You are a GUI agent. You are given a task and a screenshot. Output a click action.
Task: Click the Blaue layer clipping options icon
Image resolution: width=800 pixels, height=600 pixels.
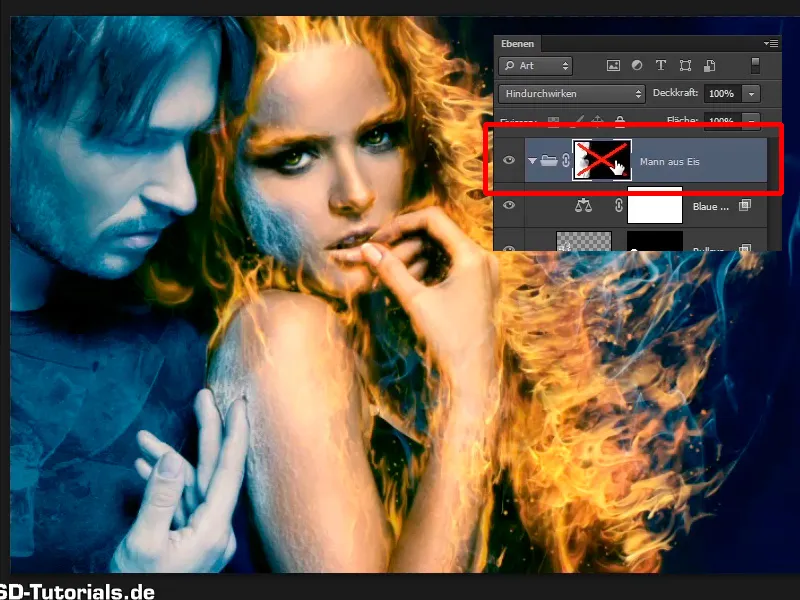tap(745, 205)
